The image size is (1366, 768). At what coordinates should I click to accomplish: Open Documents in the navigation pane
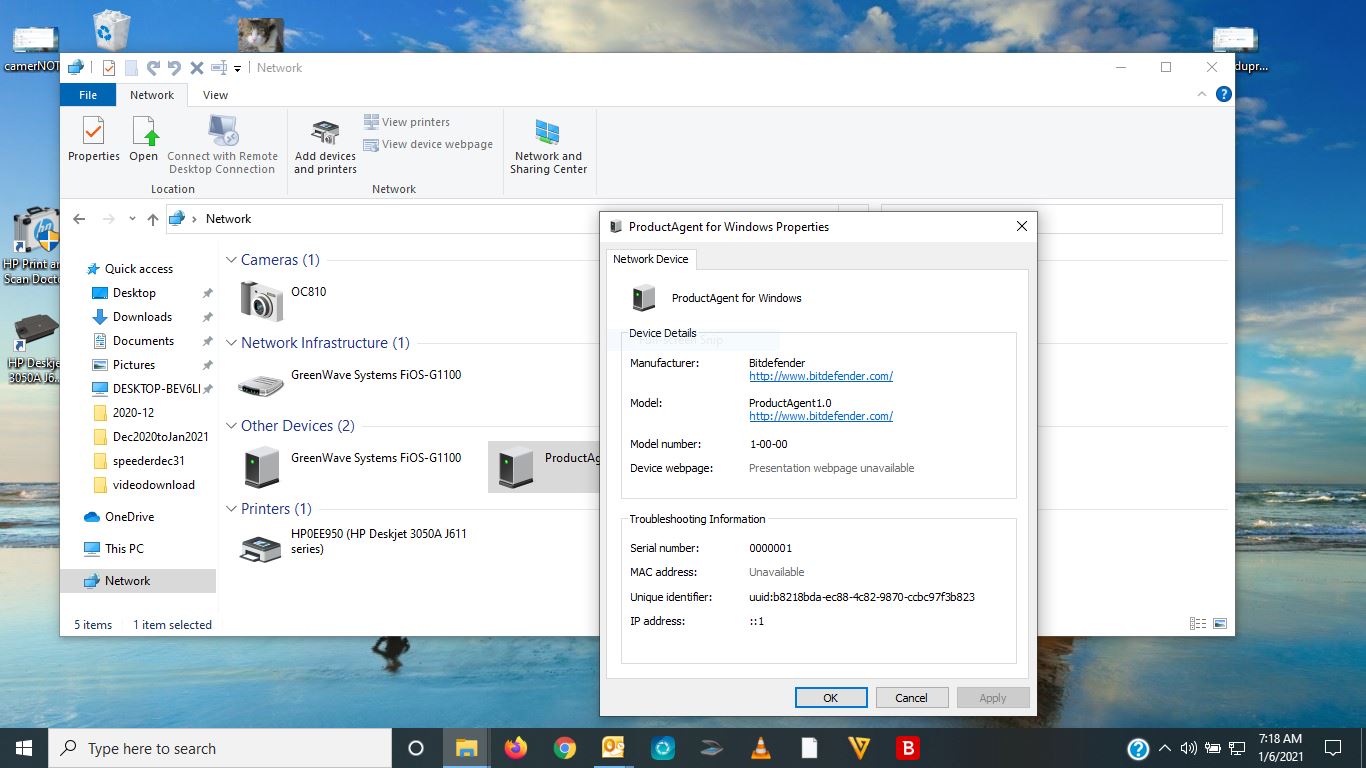(143, 341)
